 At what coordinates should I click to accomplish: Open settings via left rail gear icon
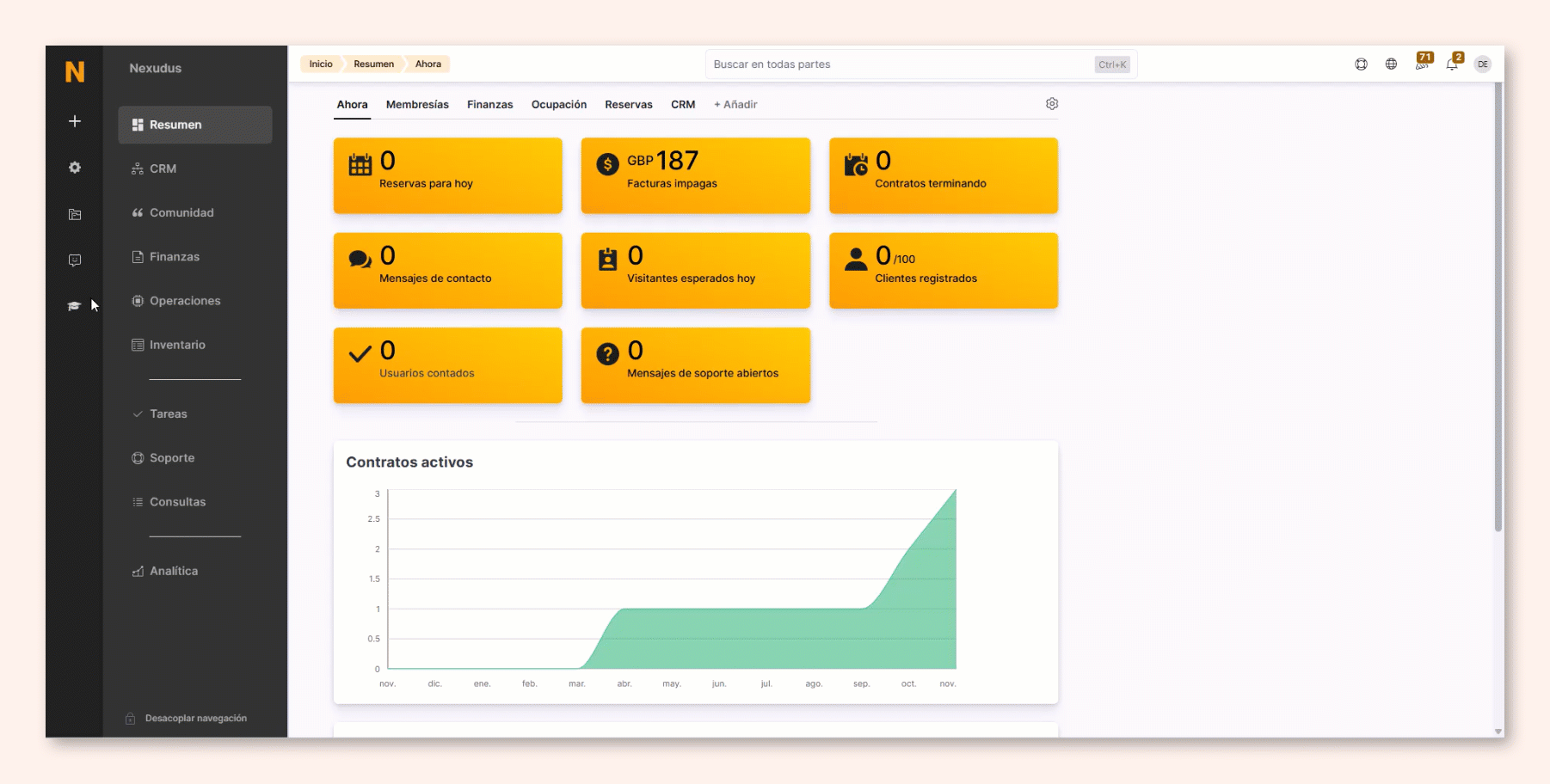(x=75, y=168)
